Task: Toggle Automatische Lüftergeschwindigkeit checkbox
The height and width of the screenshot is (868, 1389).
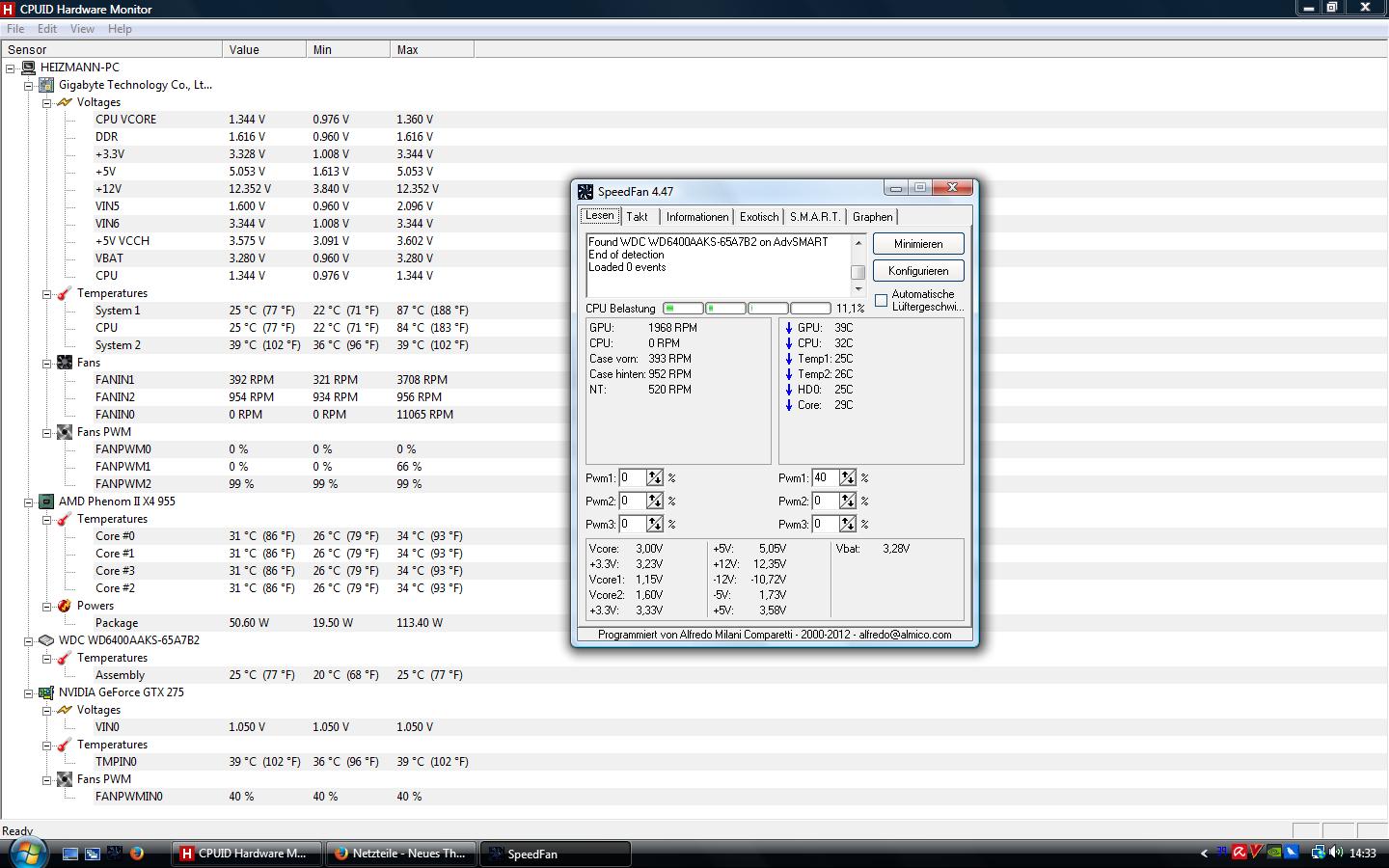Action: tap(881, 300)
